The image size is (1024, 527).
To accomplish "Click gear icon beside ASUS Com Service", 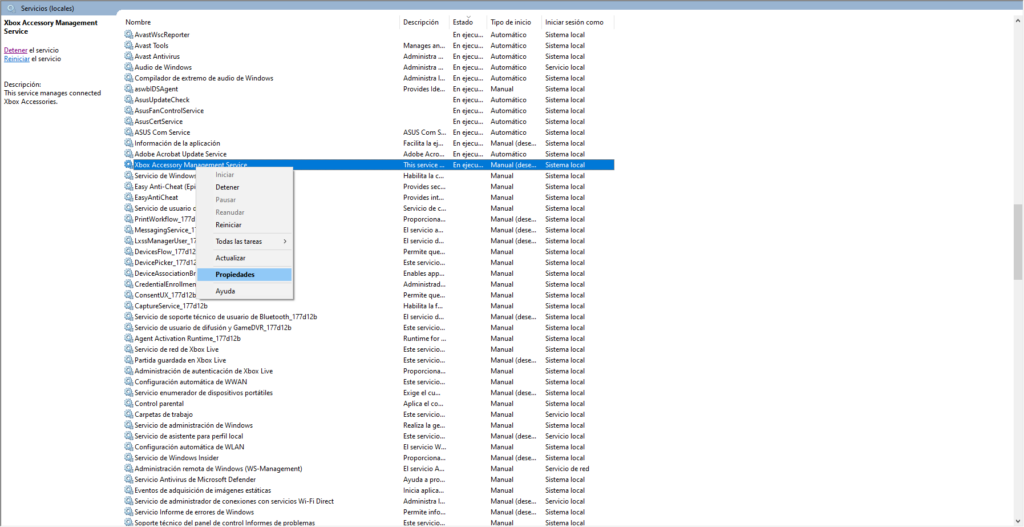I will (129, 133).
